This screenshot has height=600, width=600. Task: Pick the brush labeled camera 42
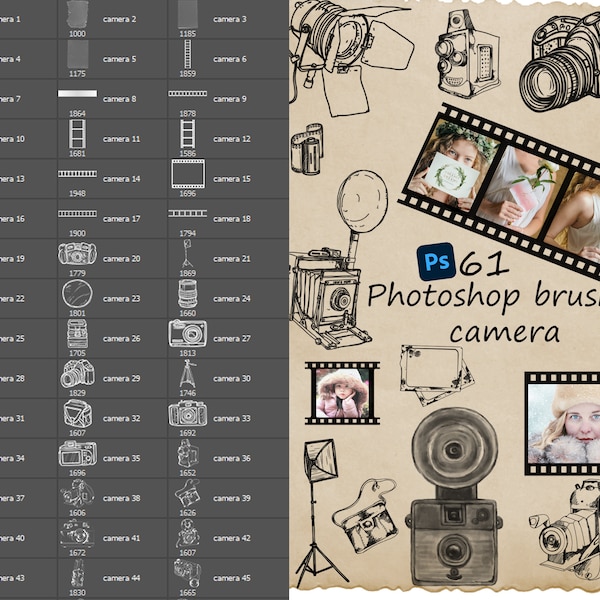point(228,538)
